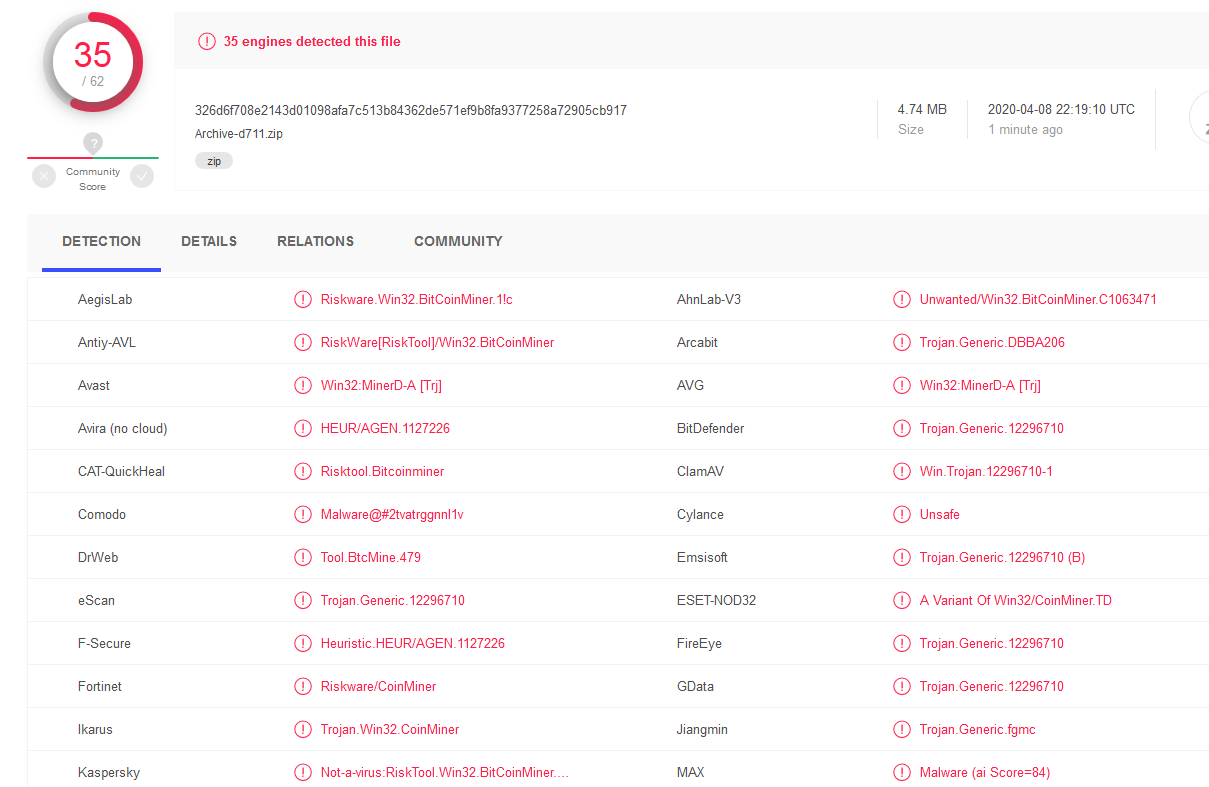Click the ESET-NOD32 engine name
This screenshot has height=787, width=1209.
pyautogui.click(x=716, y=600)
